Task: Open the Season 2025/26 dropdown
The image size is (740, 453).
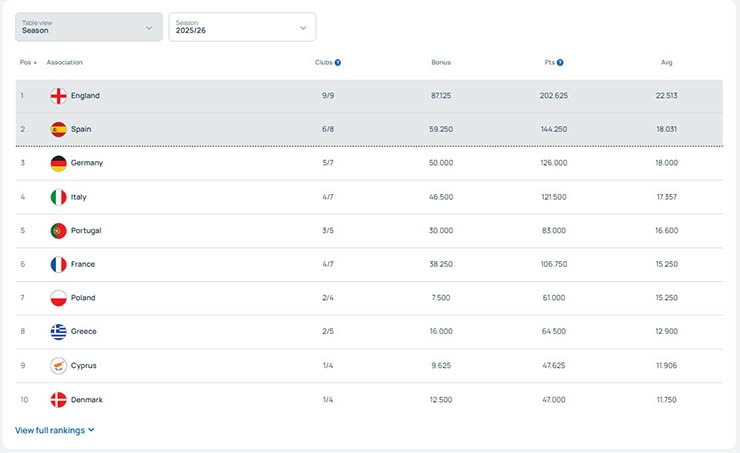Action: (242, 27)
